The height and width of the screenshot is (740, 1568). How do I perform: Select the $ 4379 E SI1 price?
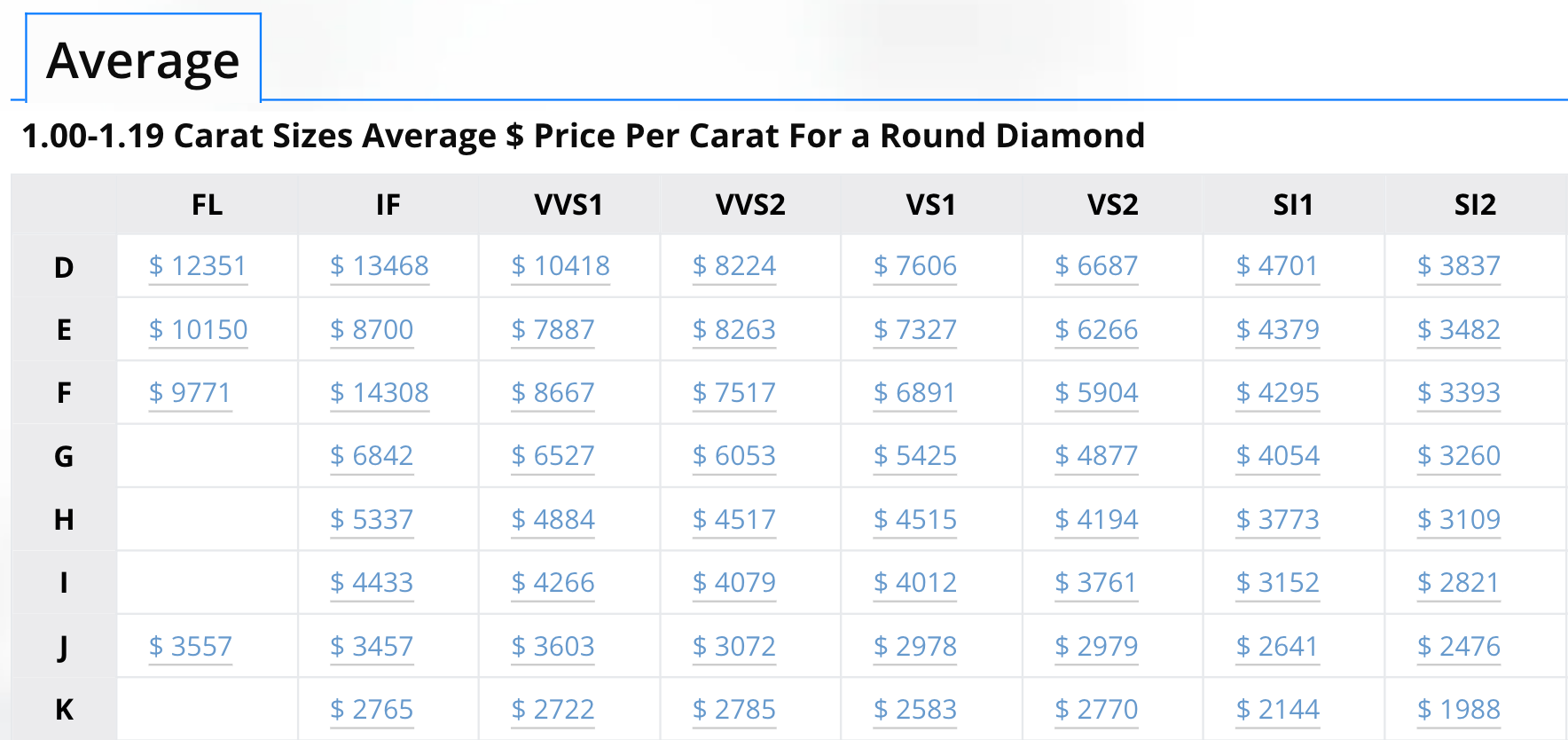[1277, 330]
